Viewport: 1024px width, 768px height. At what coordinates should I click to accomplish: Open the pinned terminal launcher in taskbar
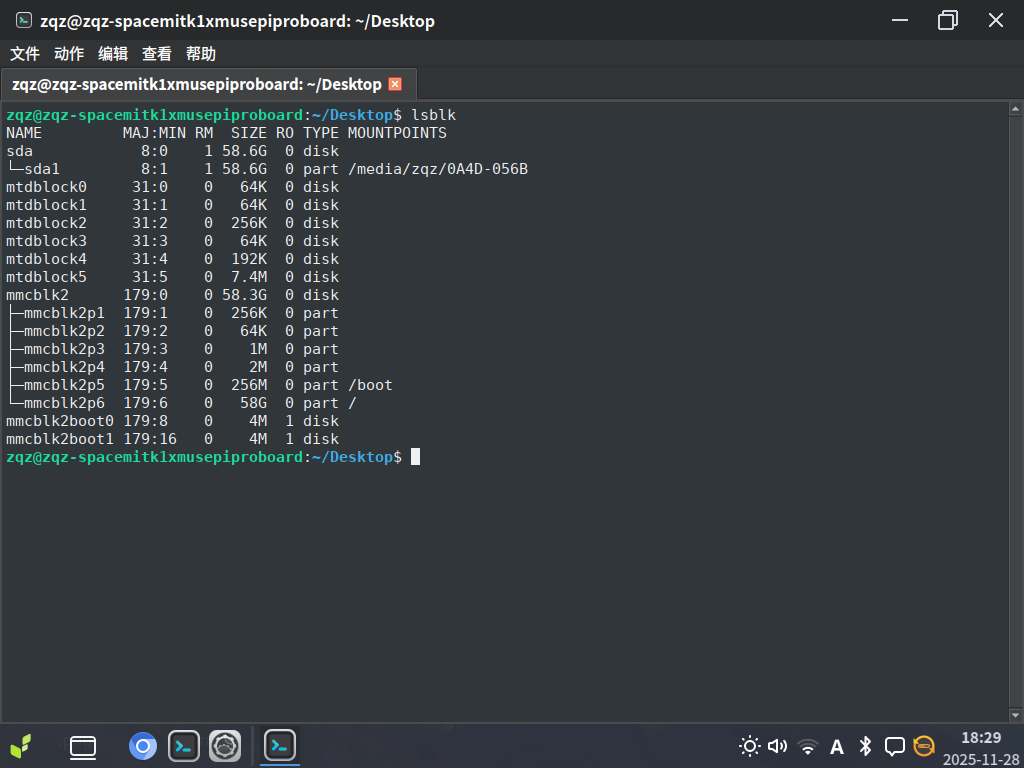click(184, 746)
